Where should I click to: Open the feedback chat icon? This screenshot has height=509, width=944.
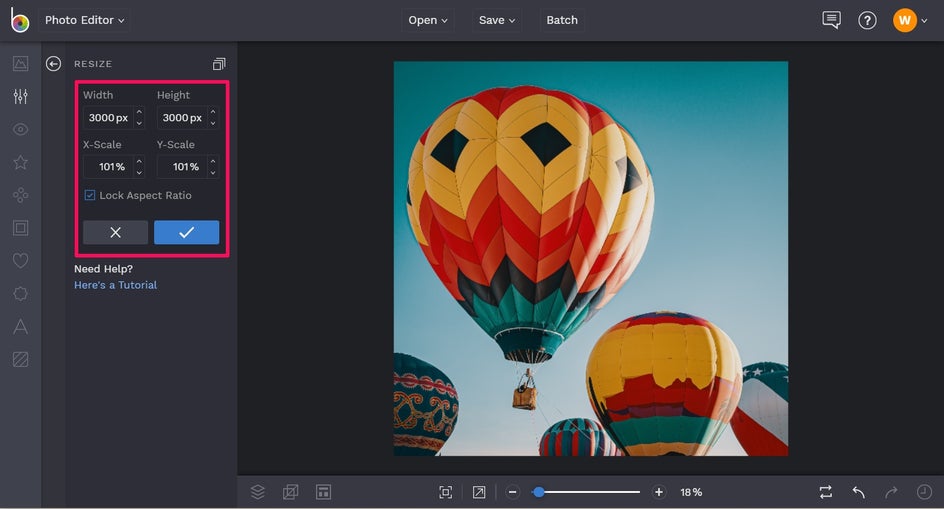pyautogui.click(x=831, y=20)
